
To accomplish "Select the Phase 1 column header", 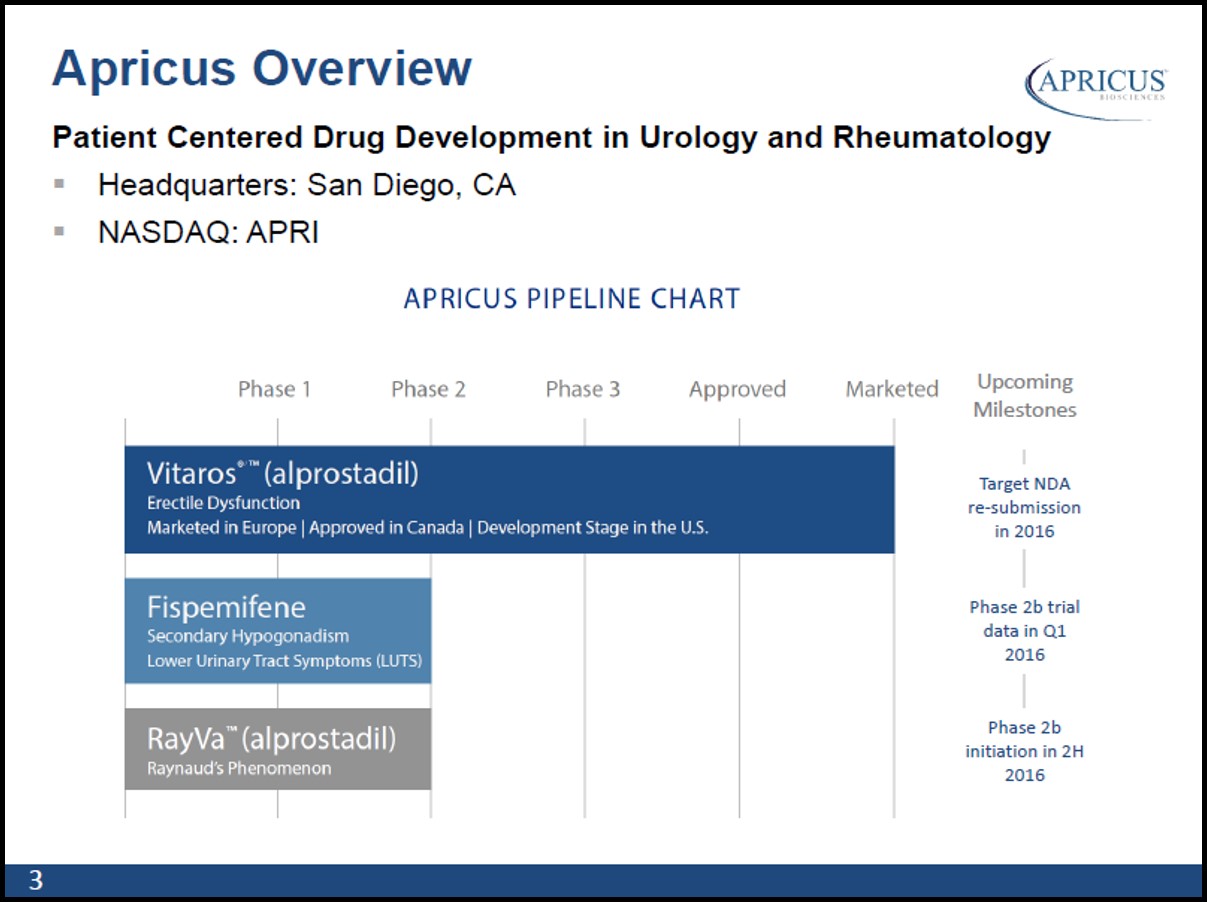I will [x=274, y=389].
